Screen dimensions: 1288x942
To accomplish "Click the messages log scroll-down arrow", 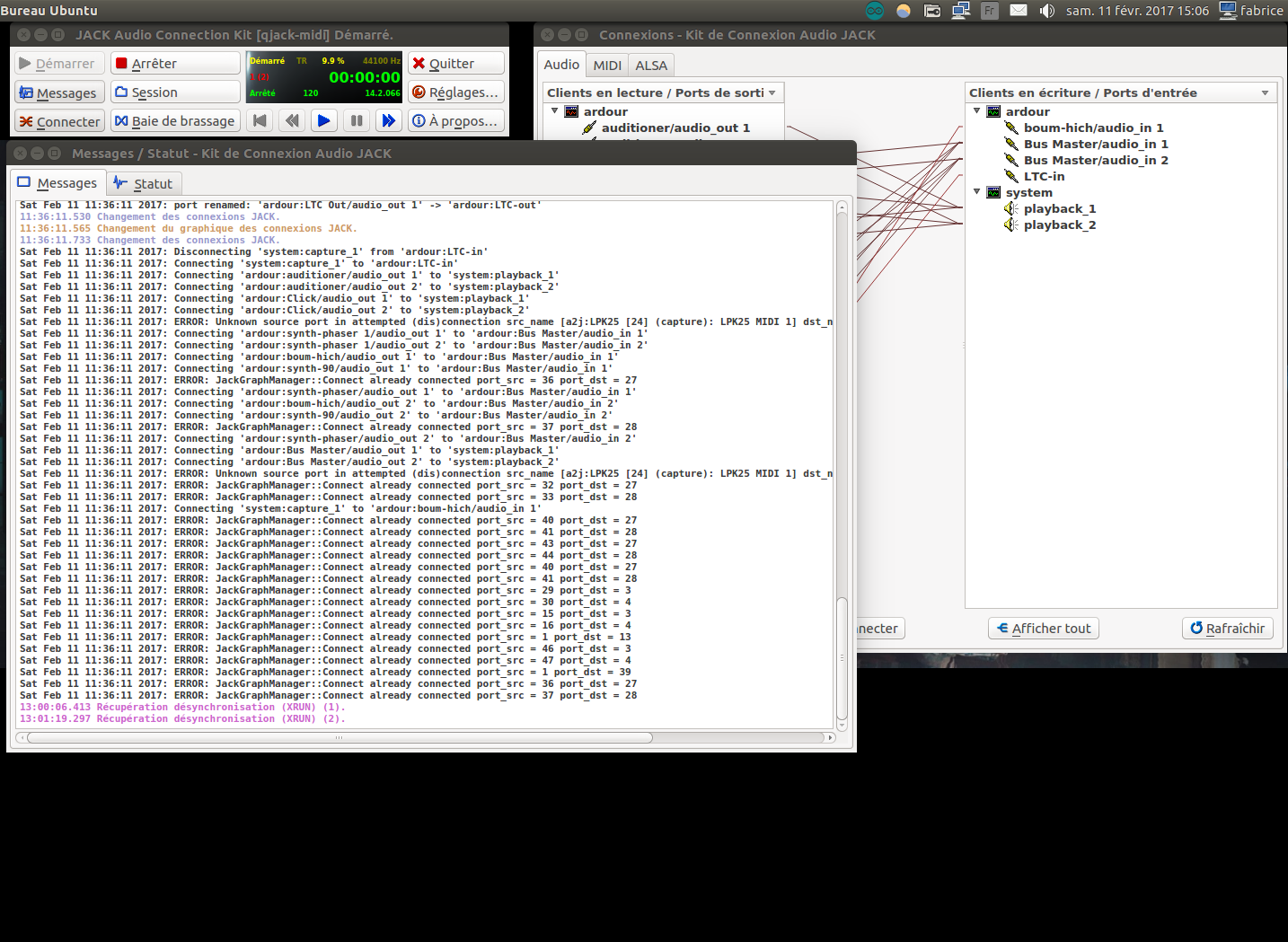I will pyautogui.click(x=842, y=724).
